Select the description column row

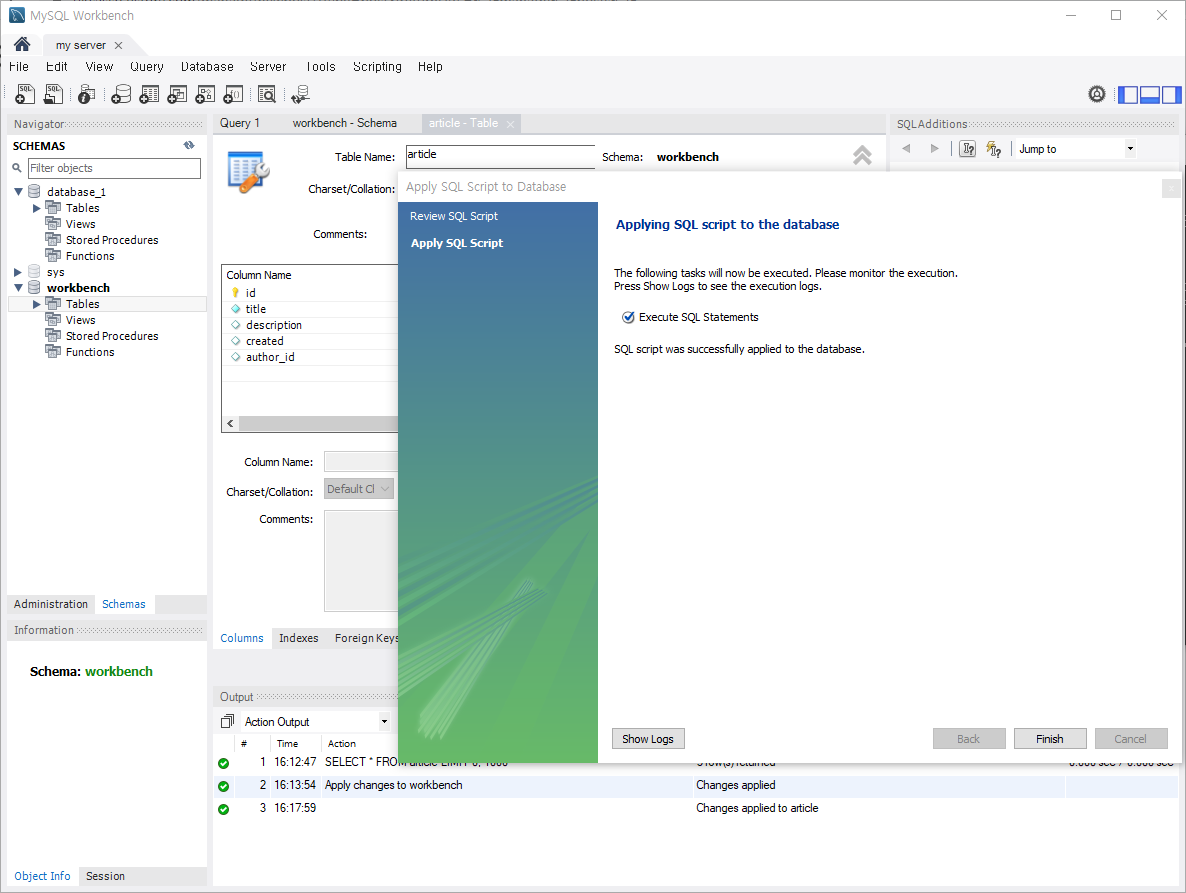tap(309, 325)
